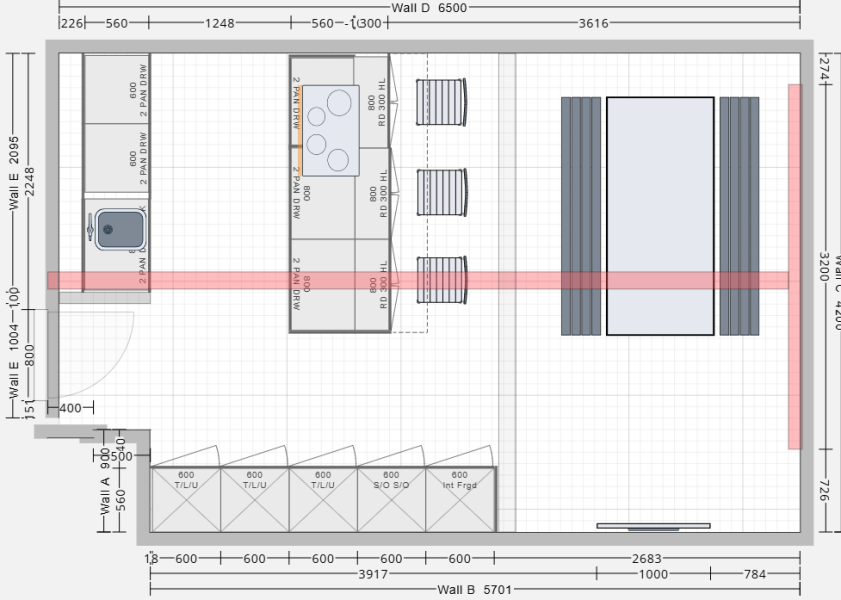Select the sink basin on Wall E
841x600 pixels.
[120, 229]
